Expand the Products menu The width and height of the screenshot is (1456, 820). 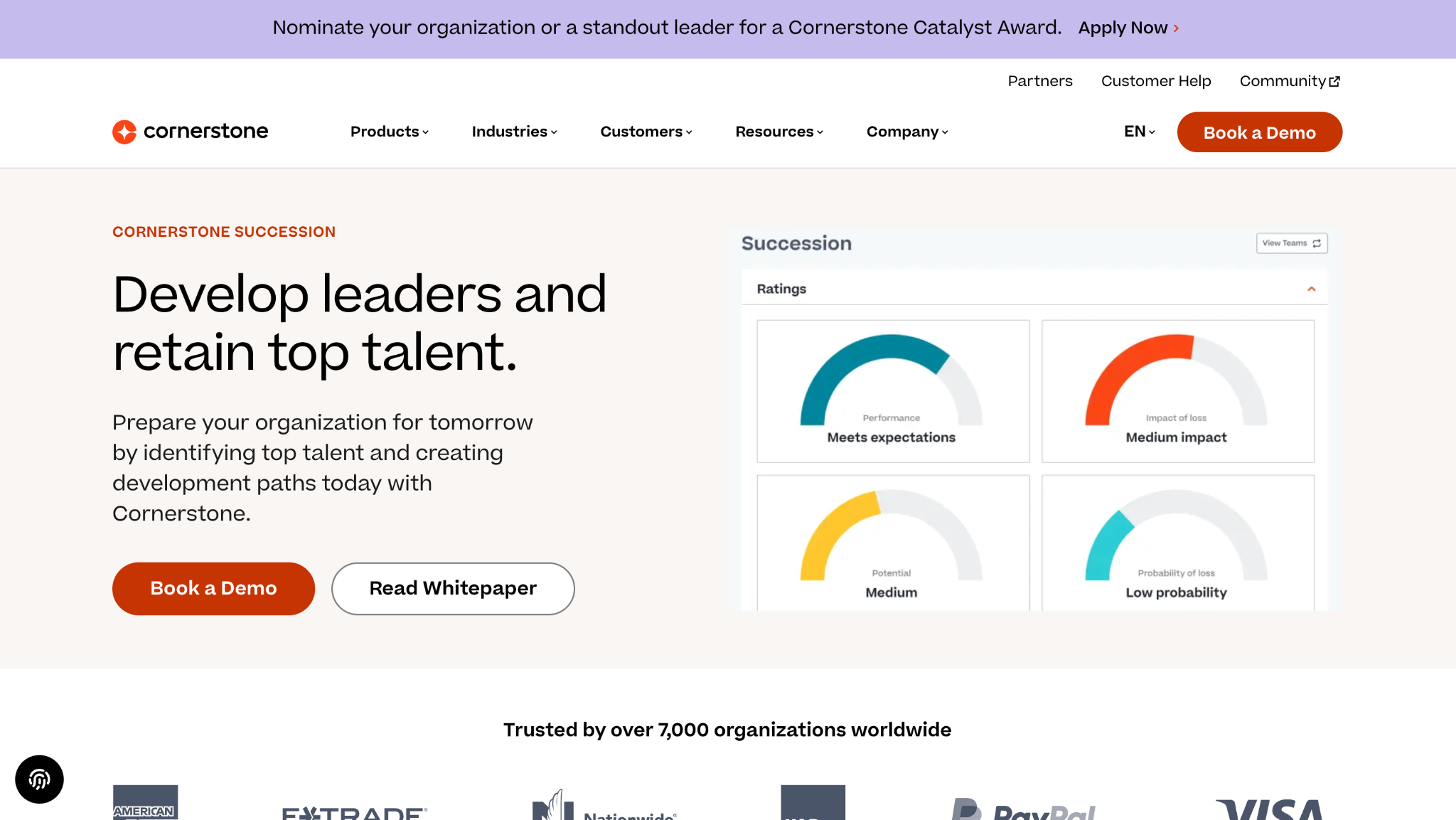(390, 132)
